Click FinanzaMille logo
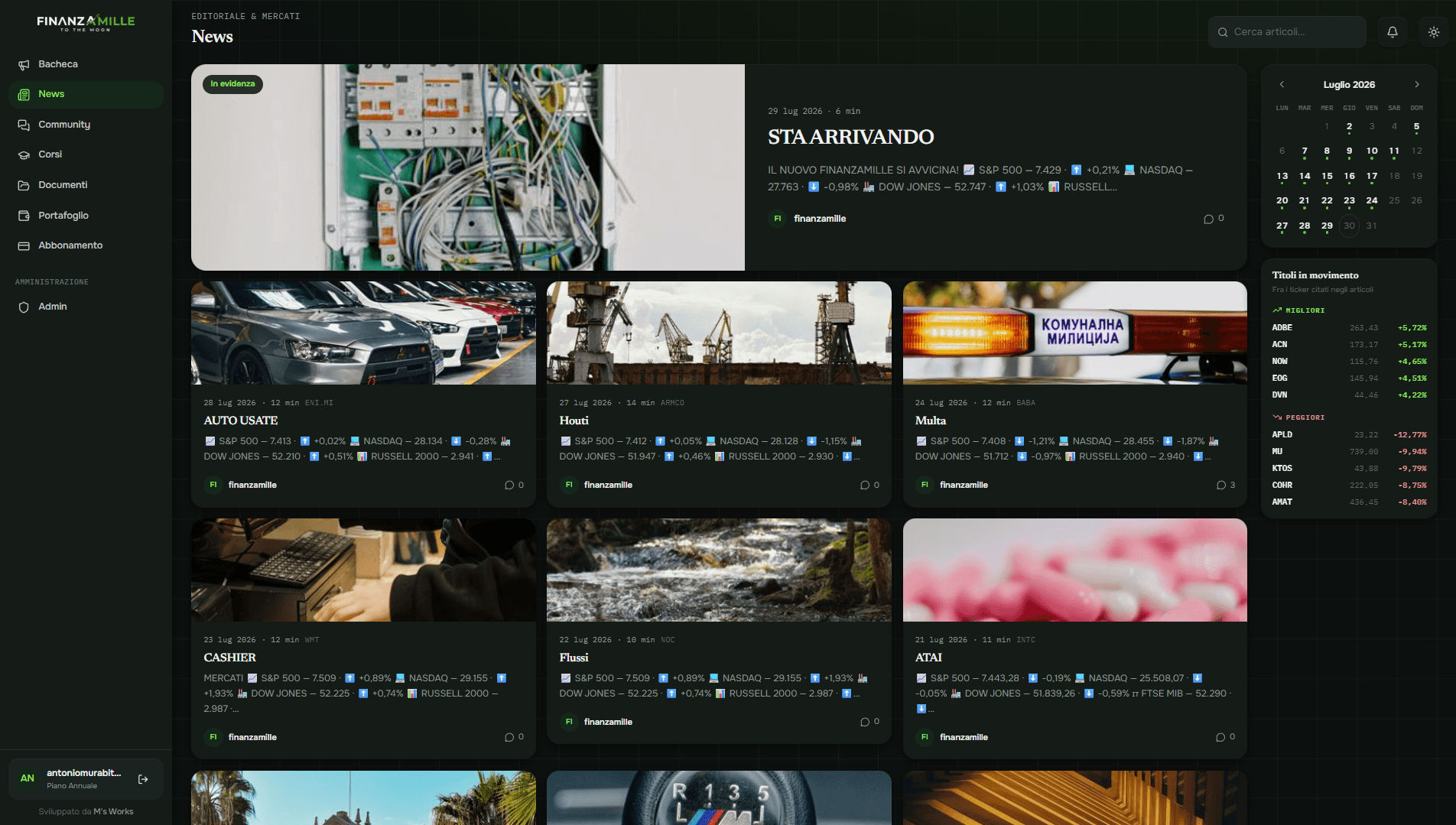The image size is (1456, 825). pos(86,23)
